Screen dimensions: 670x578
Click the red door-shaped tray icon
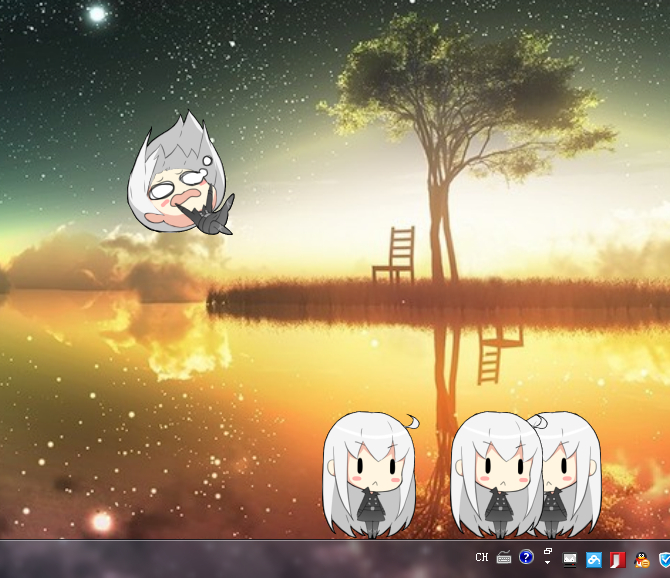point(617,560)
